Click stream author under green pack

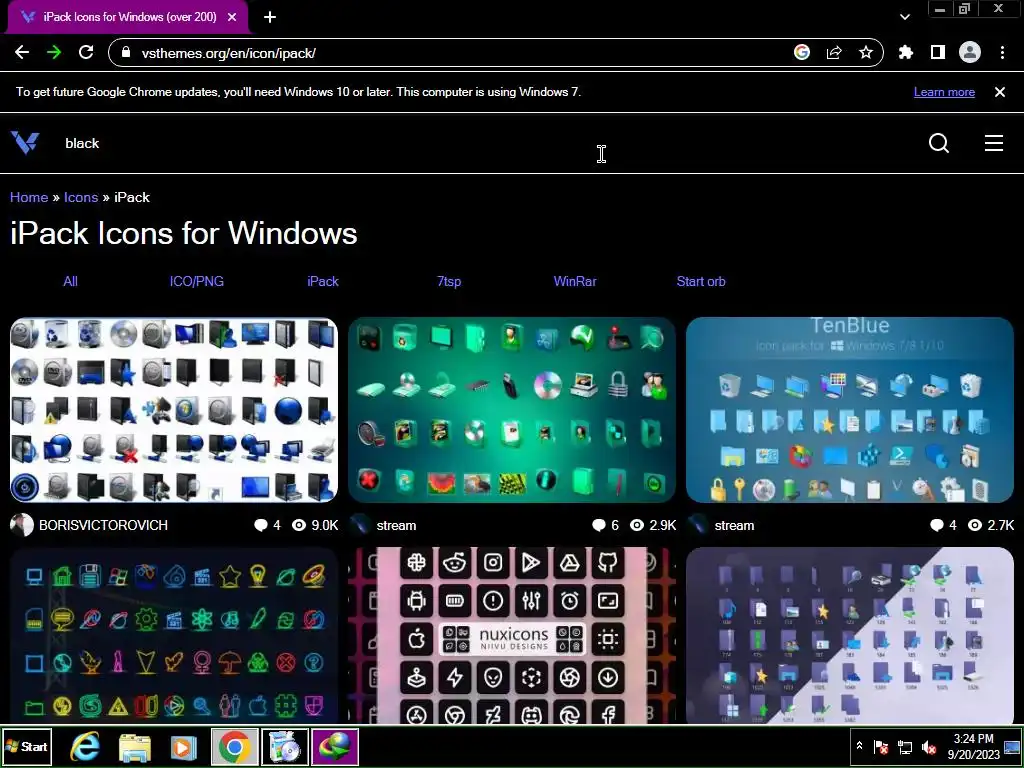[x=396, y=525]
